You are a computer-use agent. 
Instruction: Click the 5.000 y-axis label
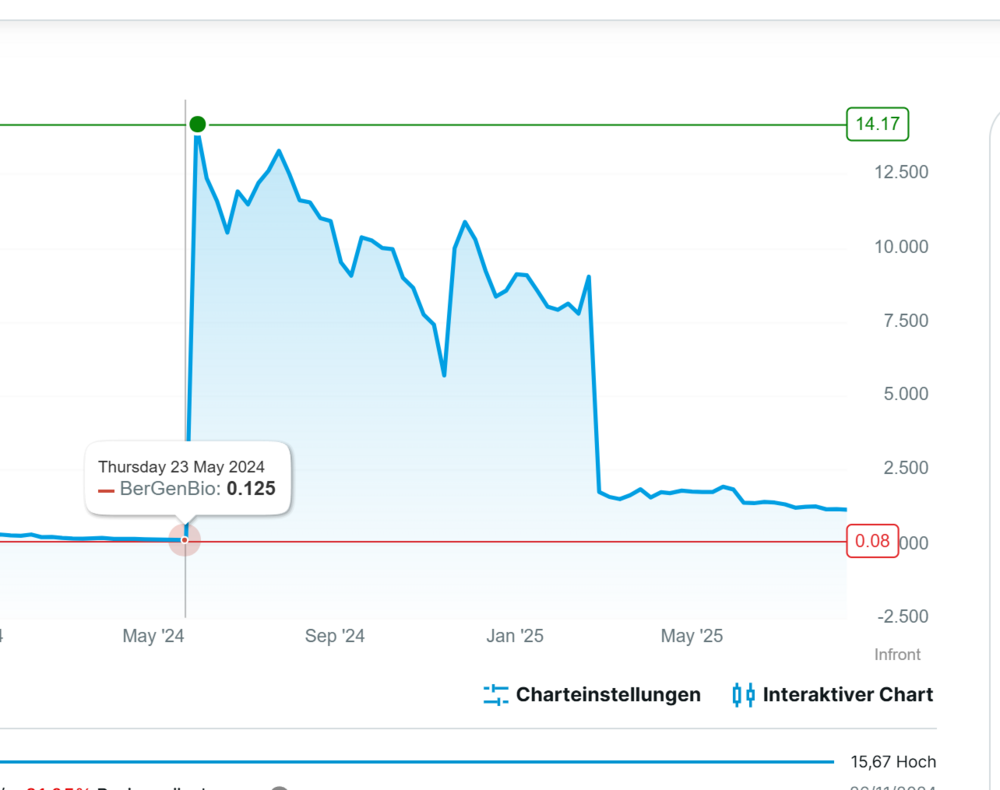tap(906, 394)
